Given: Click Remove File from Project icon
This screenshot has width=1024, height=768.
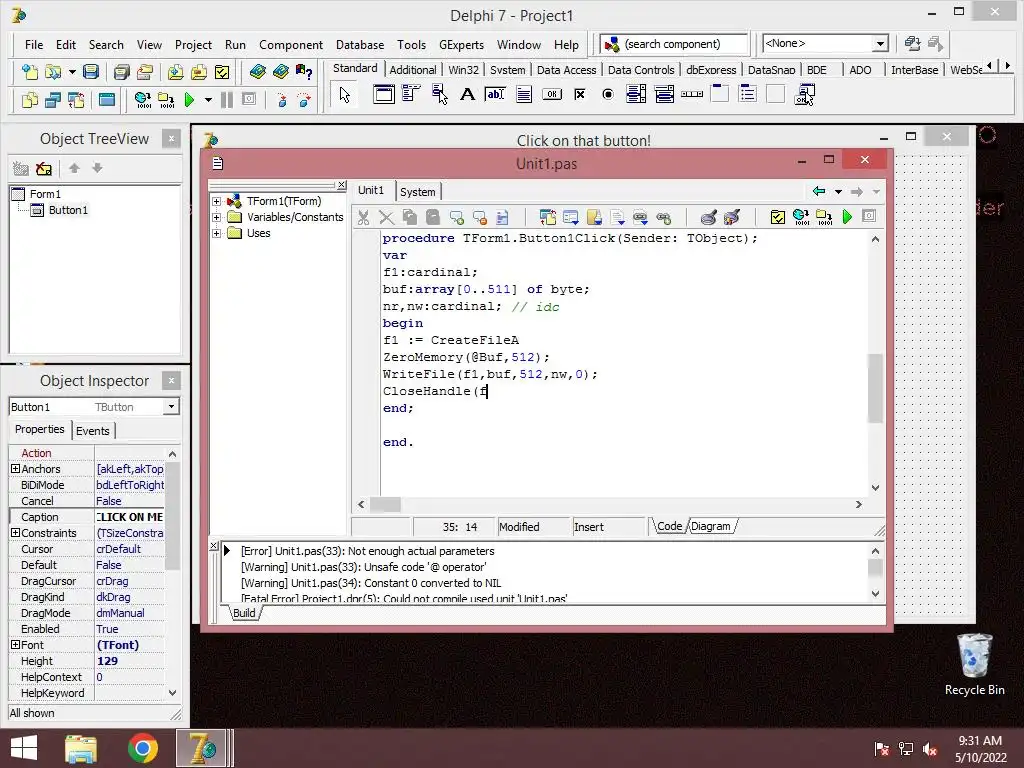Looking at the screenshot, I should point(199,72).
